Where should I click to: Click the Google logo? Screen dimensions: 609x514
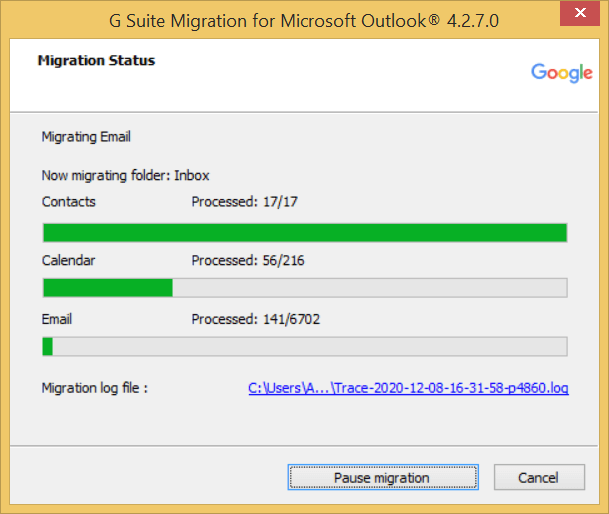(x=562, y=73)
